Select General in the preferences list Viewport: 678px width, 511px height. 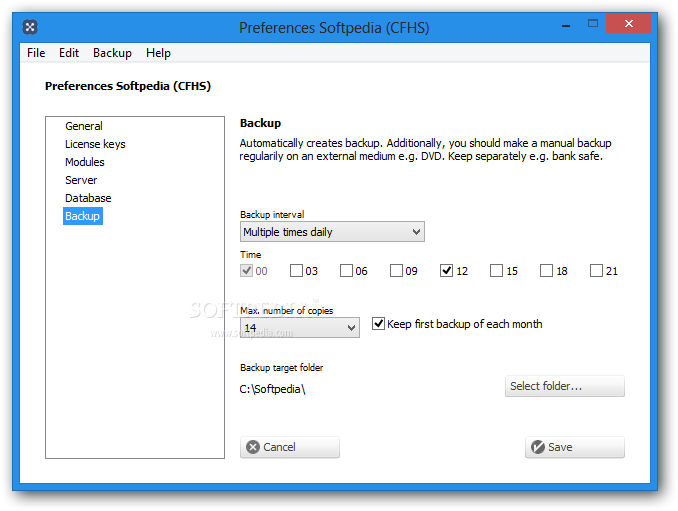pos(84,126)
